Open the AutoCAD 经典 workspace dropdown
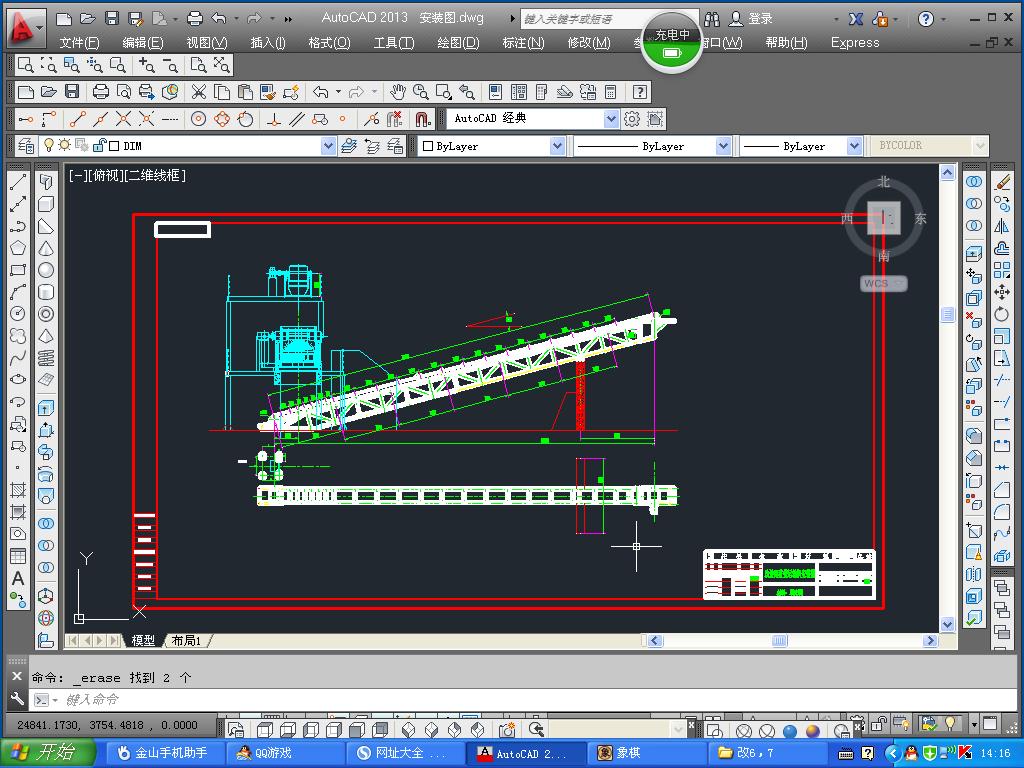The height and width of the screenshot is (768, 1024). tap(611, 119)
